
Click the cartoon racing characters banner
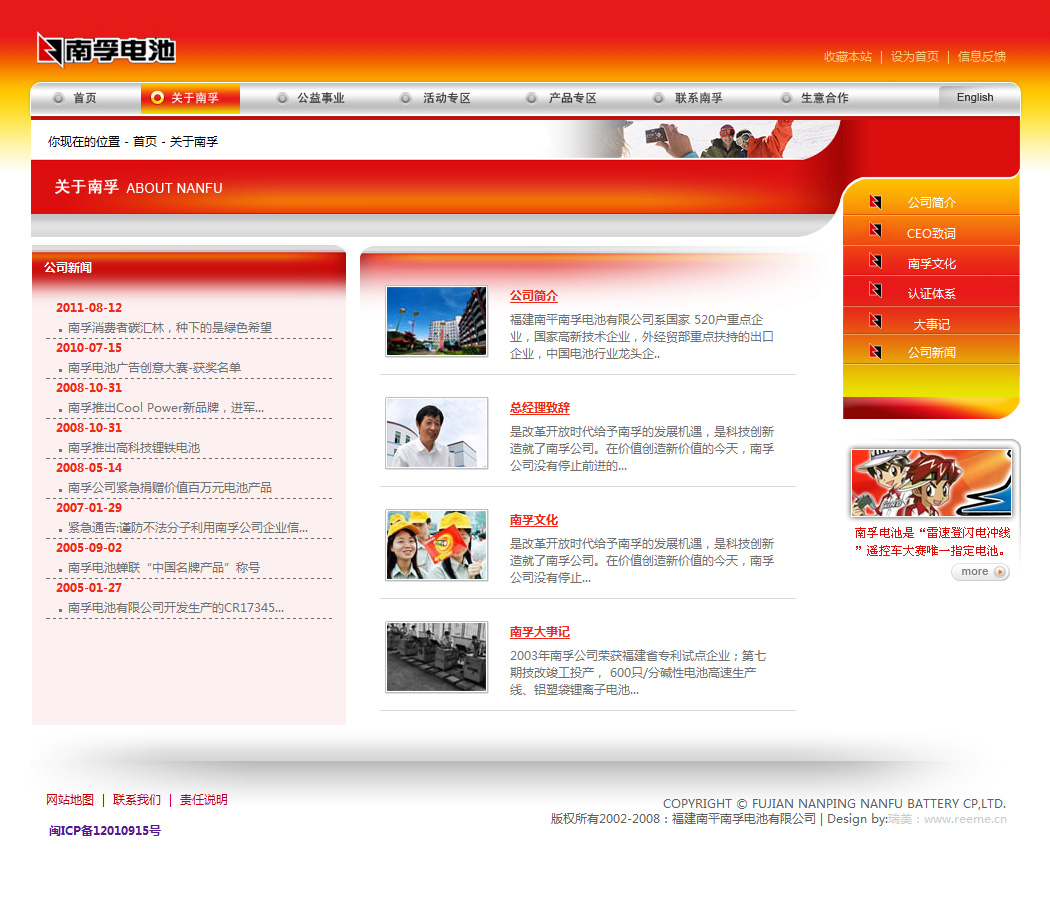(931, 483)
